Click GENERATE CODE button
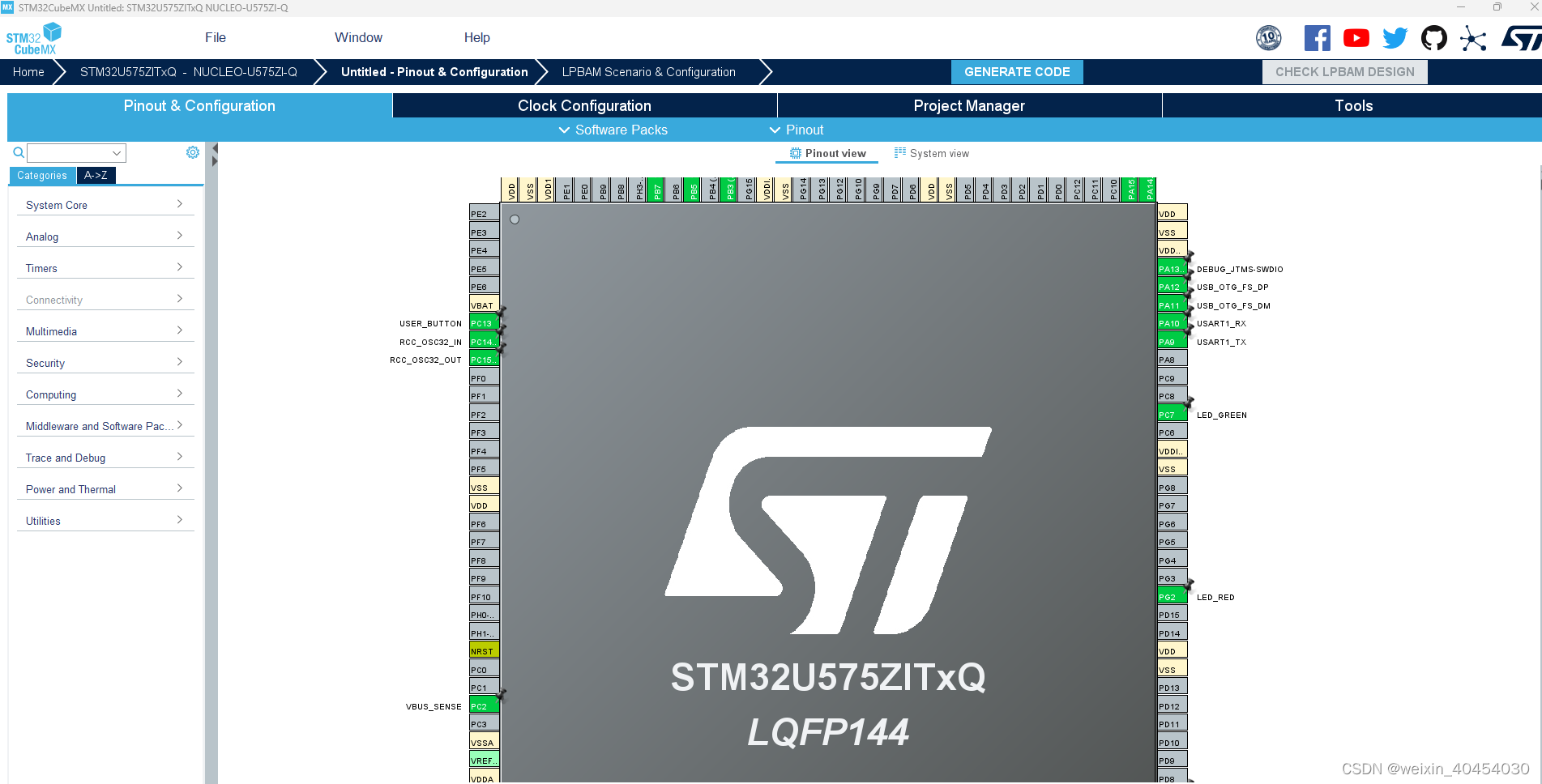Image resolution: width=1542 pixels, height=784 pixels. point(1017,71)
